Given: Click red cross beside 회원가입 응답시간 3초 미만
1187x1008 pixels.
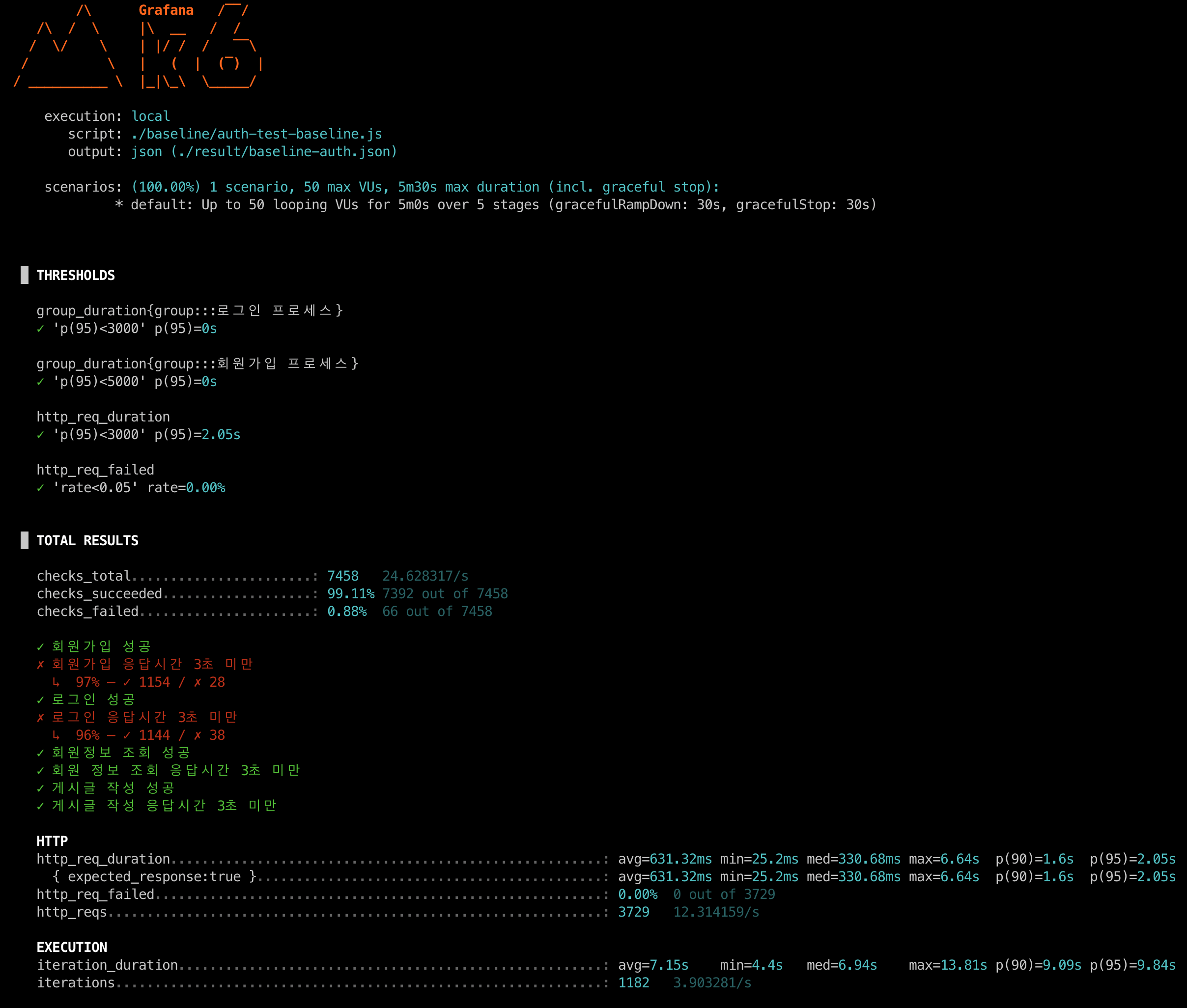Looking at the screenshot, I should click(40, 665).
